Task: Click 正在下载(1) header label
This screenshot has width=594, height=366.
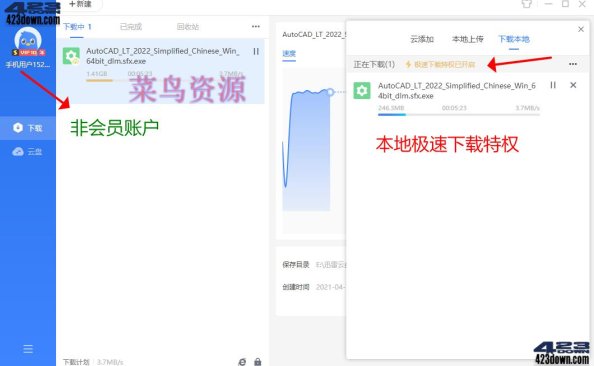Action: [x=374, y=64]
